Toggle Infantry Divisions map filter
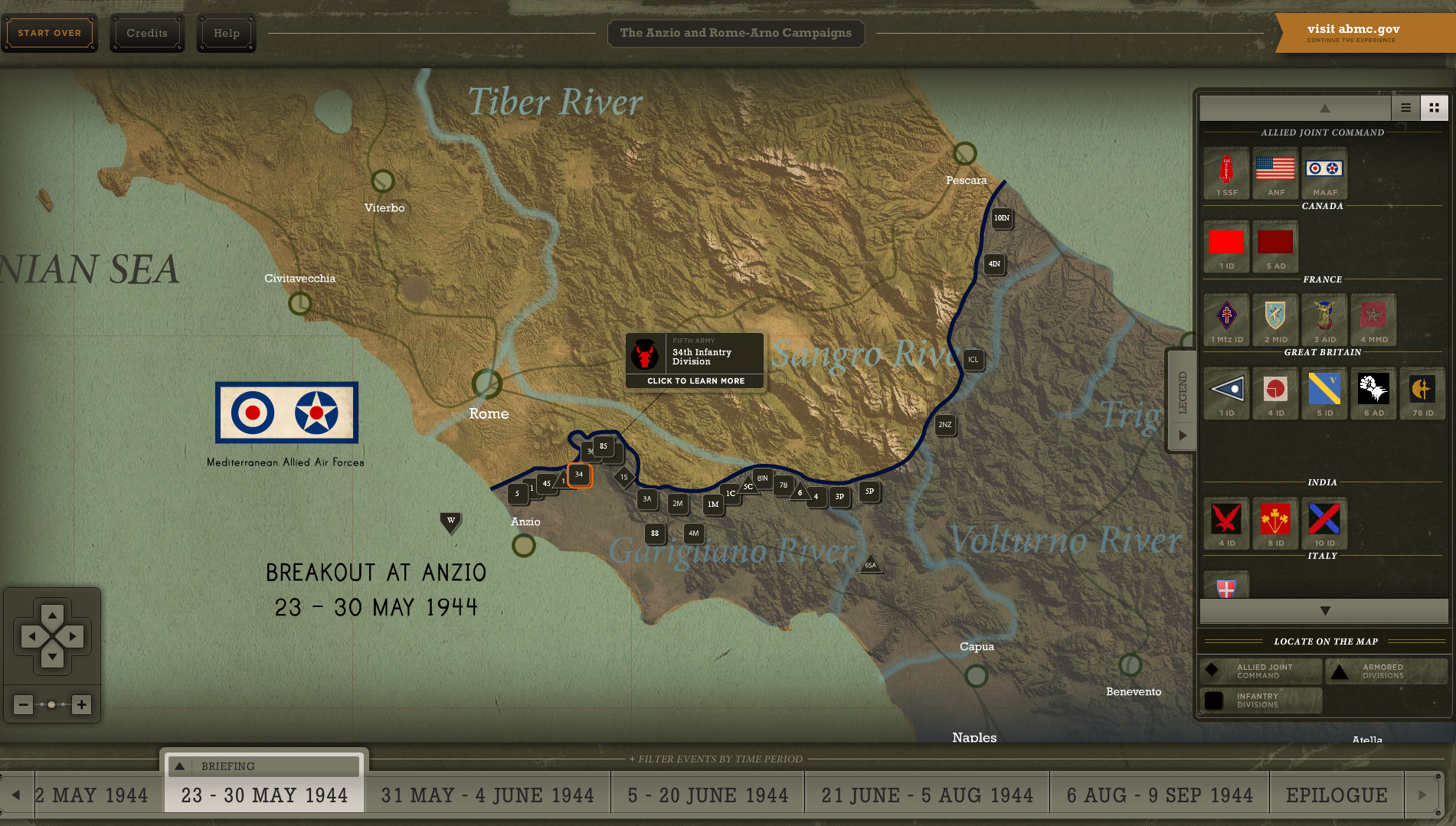Image resolution: width=1456 pixels, height=826 pixels. click(x=1260, y=700)
